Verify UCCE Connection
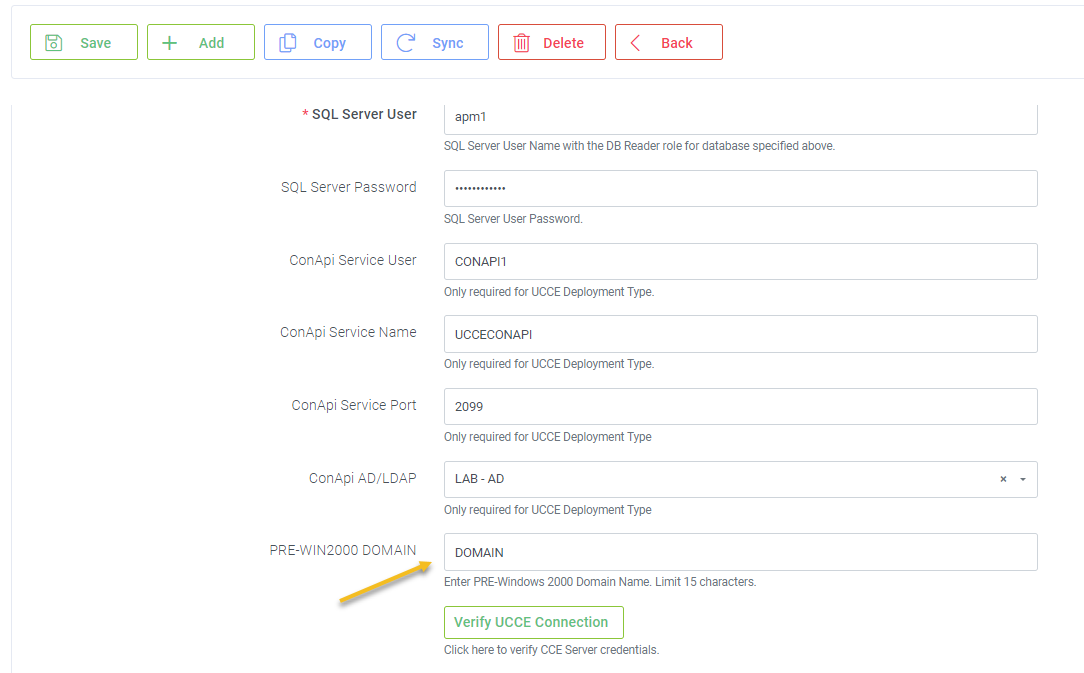Screen dimensions: 1084x673 (x=533, y=622)
